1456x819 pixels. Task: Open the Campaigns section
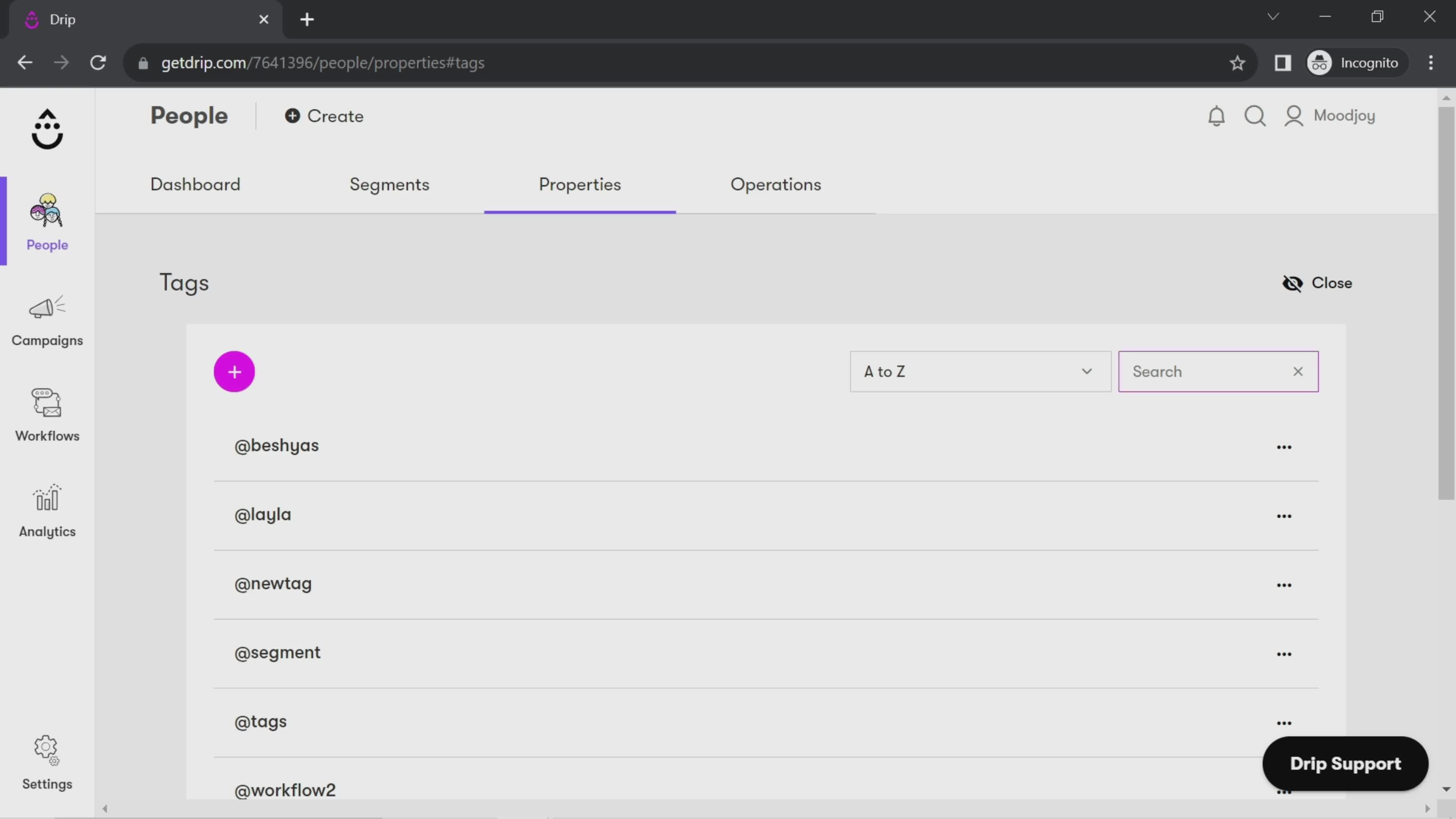47,319
